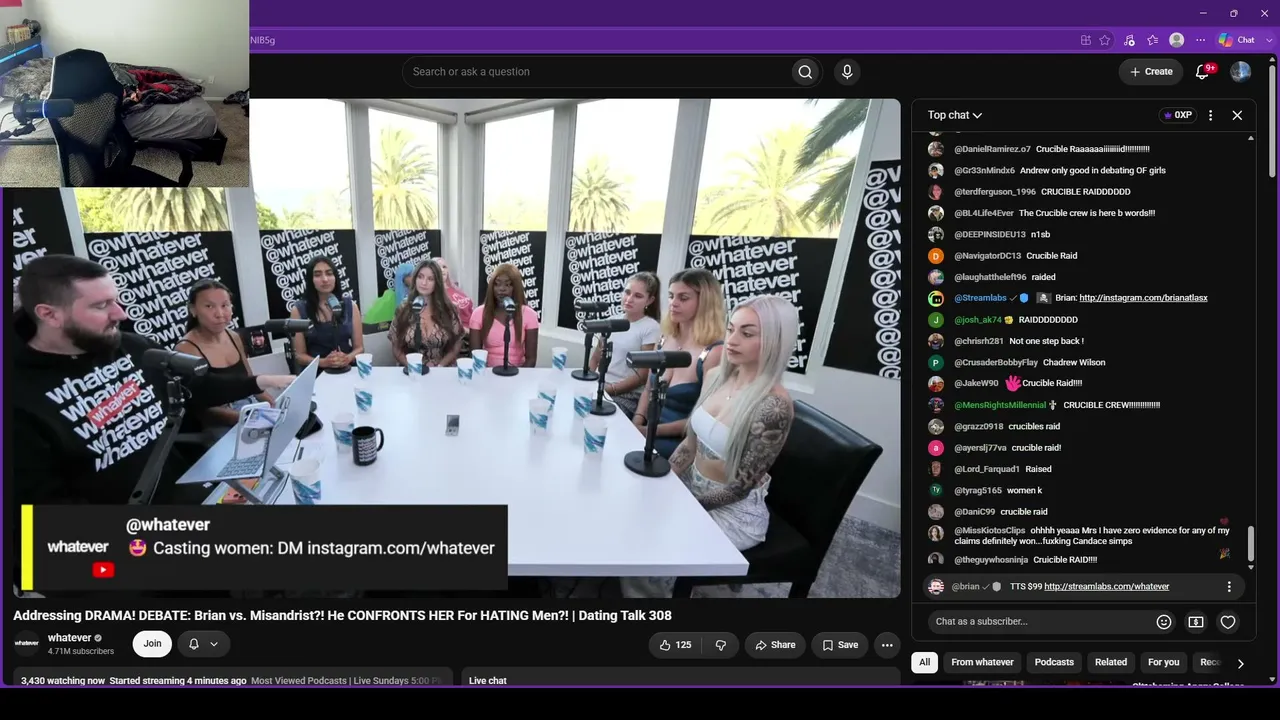
Task: Like the video with thumbs up
Action: point(676,645)
